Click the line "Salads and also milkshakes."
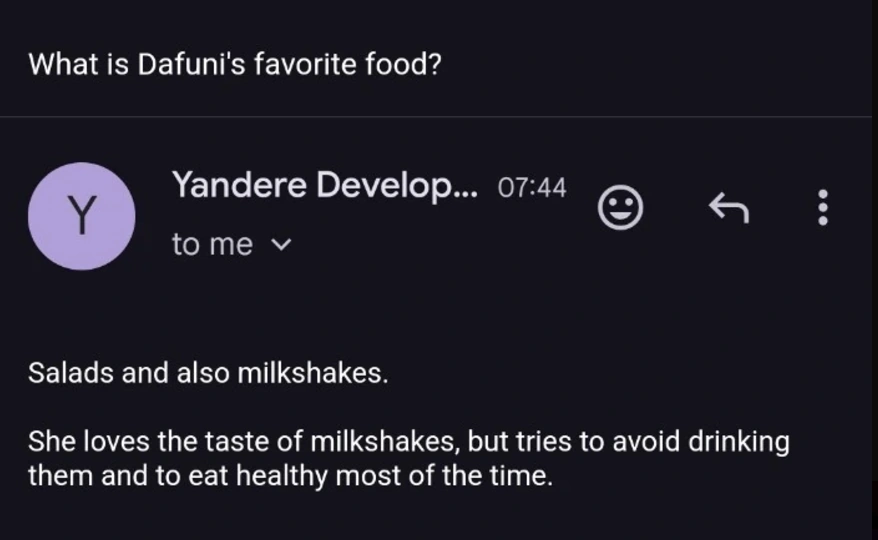Image resolution: width=878 pixels, height=540 pixels. [207, 374]
